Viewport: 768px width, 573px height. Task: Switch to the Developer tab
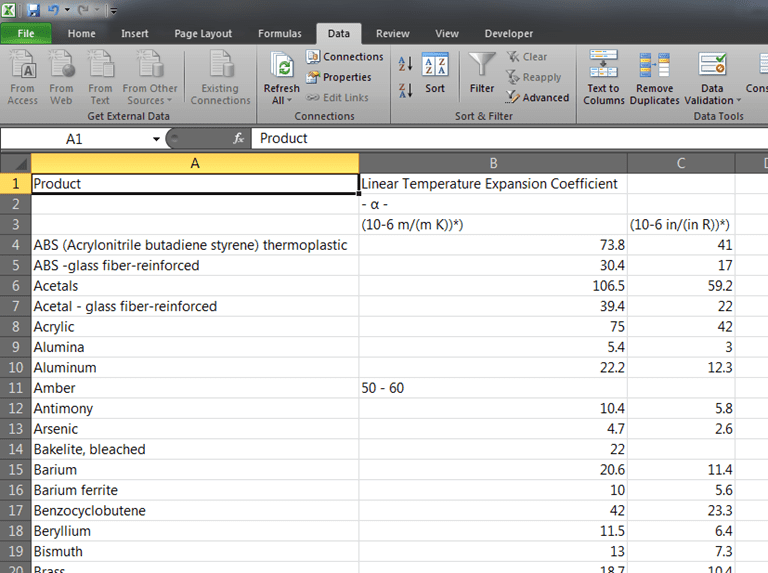click(x=508, y=33)
